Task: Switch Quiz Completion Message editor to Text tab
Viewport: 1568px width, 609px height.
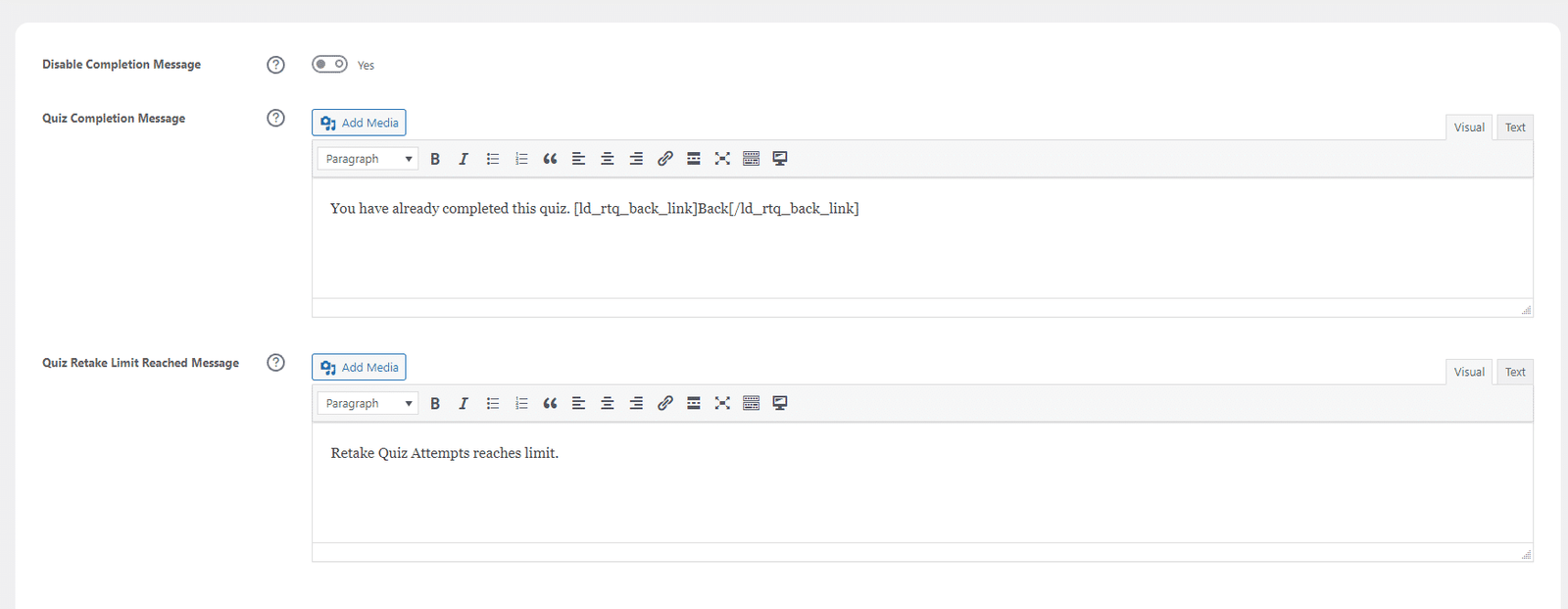Action: (1515, 127)
